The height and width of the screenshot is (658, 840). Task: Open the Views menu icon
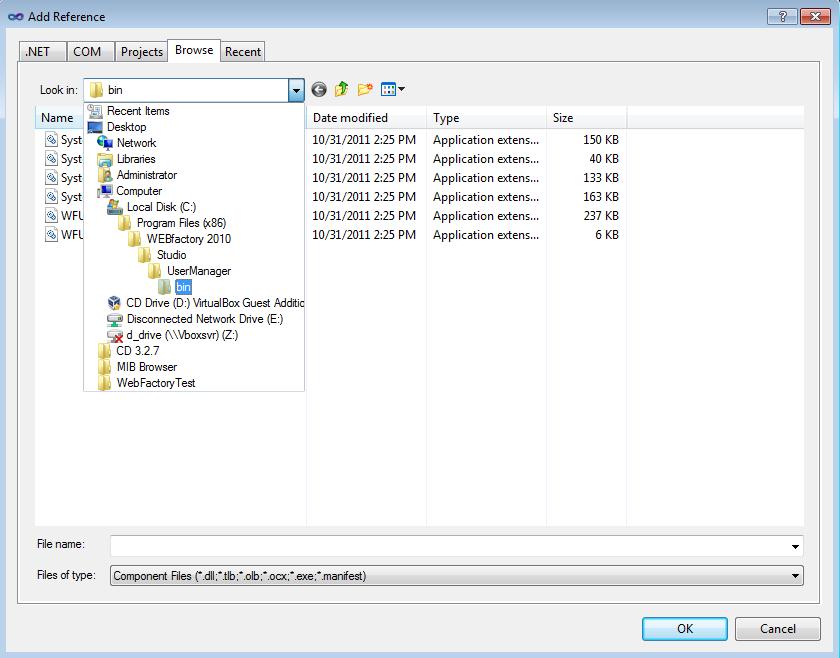coord(390,89)
